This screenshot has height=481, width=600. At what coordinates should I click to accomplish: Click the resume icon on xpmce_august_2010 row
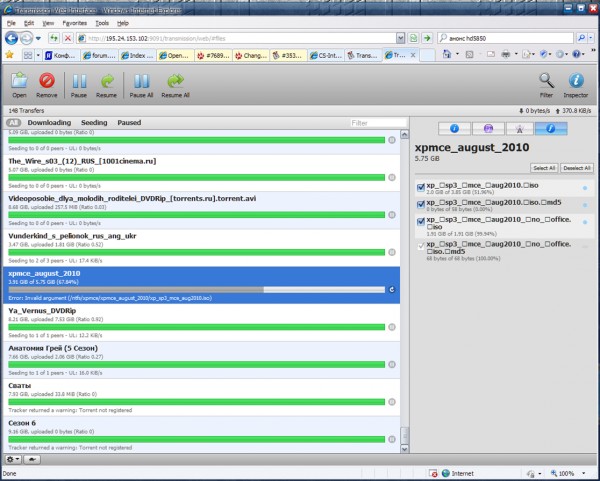pos(392,290)
